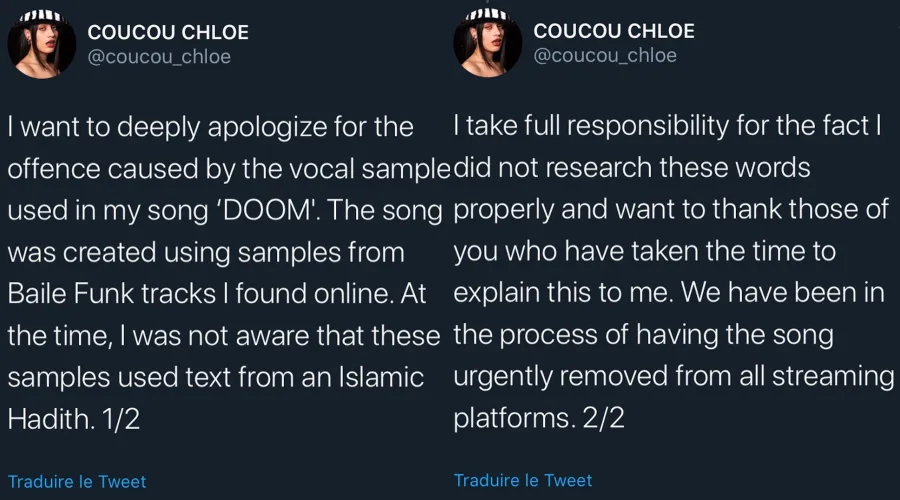Click @coucou_chloe handle on the left tweet
Image resolution: width=900 pixels, height=500 pixels.
pos(159,56)
